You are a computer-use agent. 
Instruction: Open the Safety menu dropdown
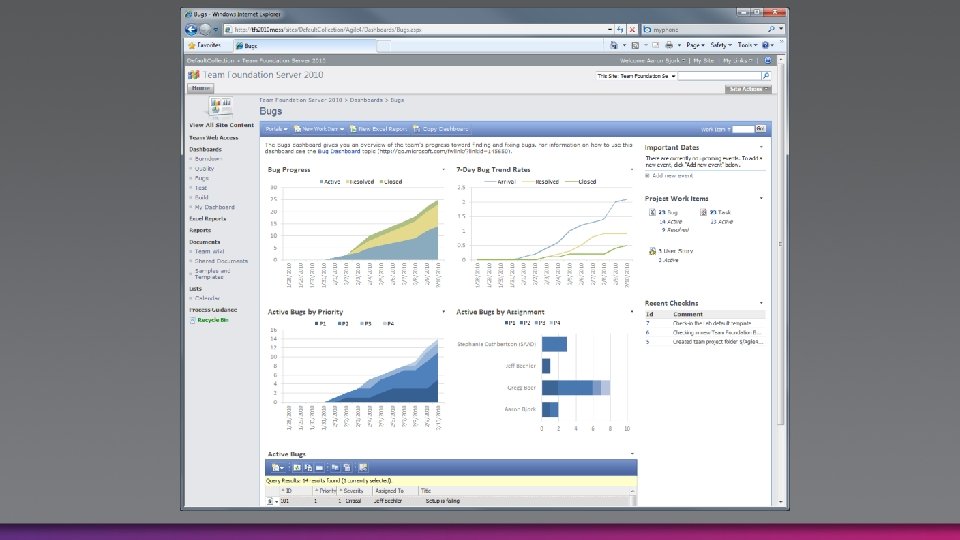[721, 45]
